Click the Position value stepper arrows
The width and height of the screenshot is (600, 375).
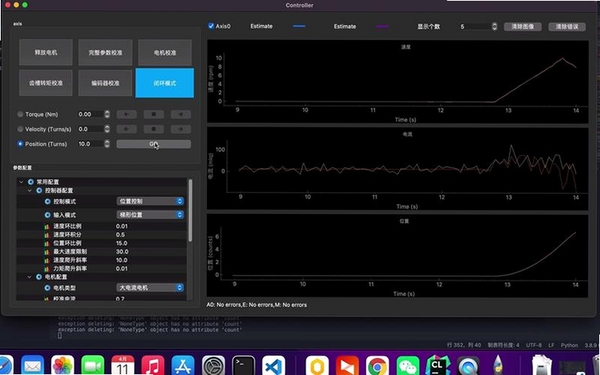(x=107, y=144)
